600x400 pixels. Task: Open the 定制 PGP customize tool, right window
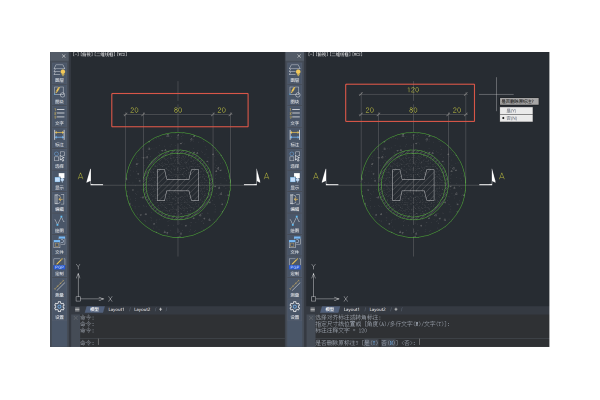click(295, 266)
